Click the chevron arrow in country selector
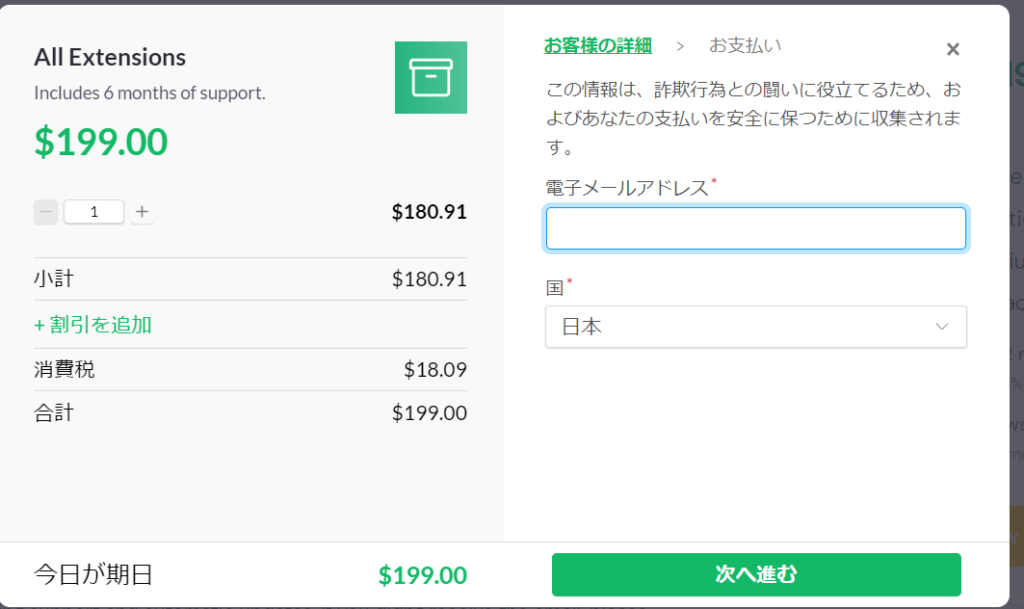1024x609 pixels. pos(941,327)
